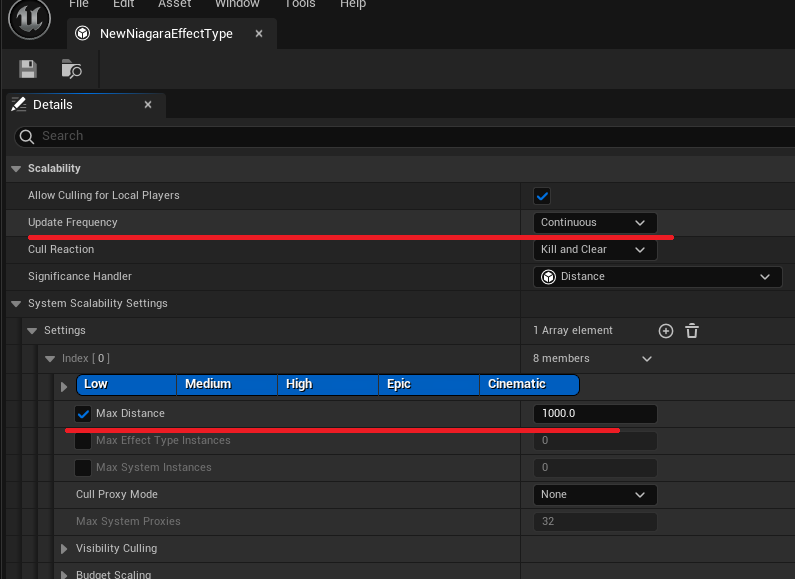795x579 pixels.
Task: Open the 8 members dropdown arrow
Action: point(647,359)
